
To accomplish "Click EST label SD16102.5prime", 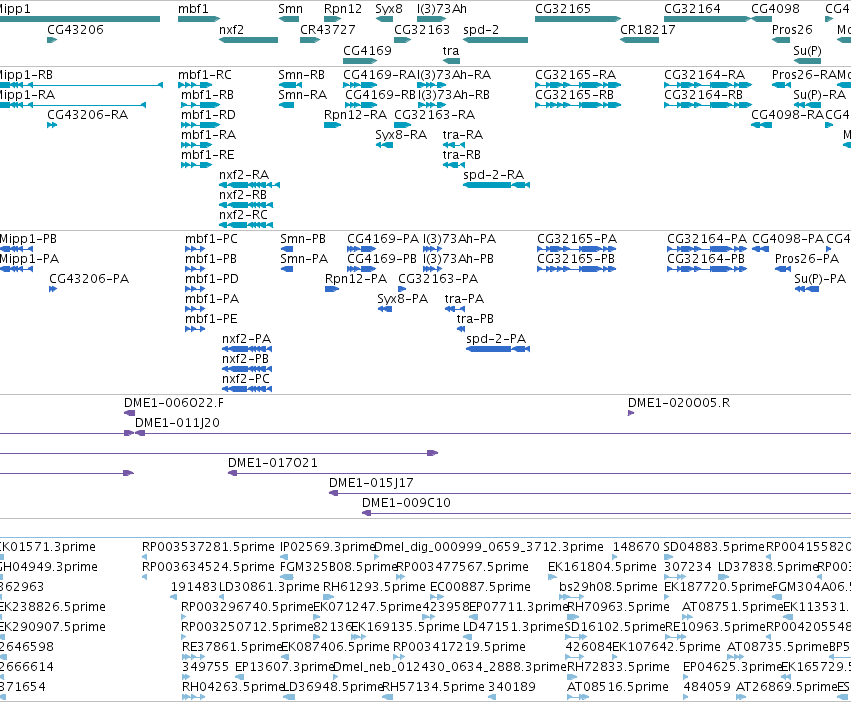I will [x=615, y=627].
